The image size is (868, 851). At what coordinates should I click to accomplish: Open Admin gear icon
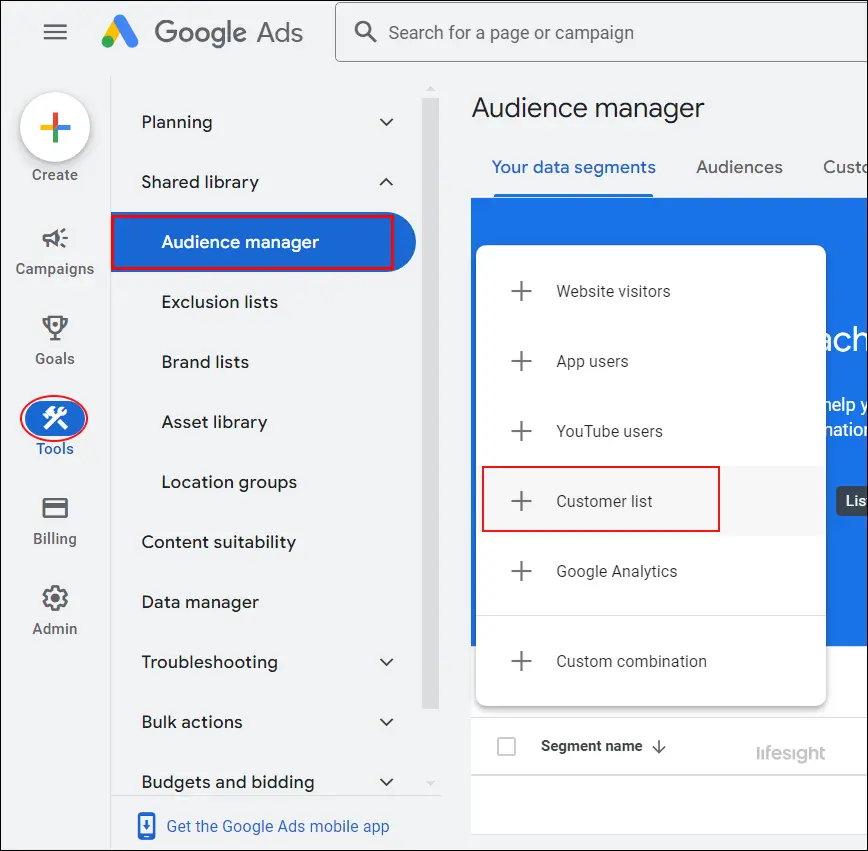55,598
